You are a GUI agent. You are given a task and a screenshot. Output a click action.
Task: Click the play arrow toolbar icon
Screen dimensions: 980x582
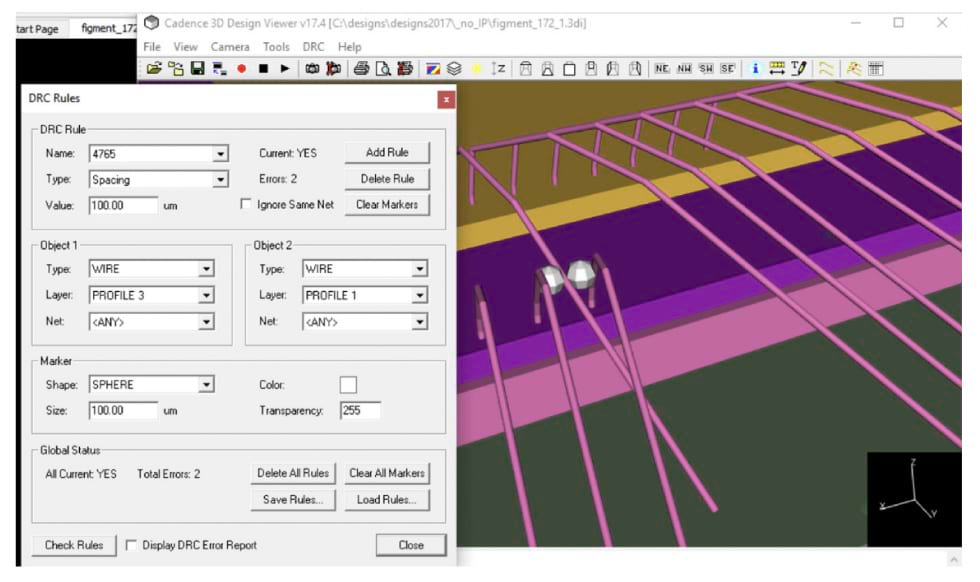284,69
